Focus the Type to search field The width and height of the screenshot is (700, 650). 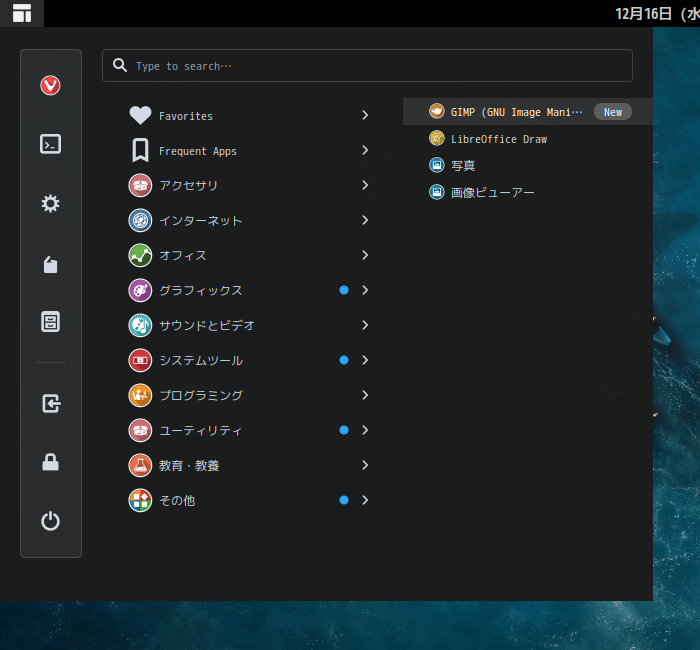[x=367, y=66]
